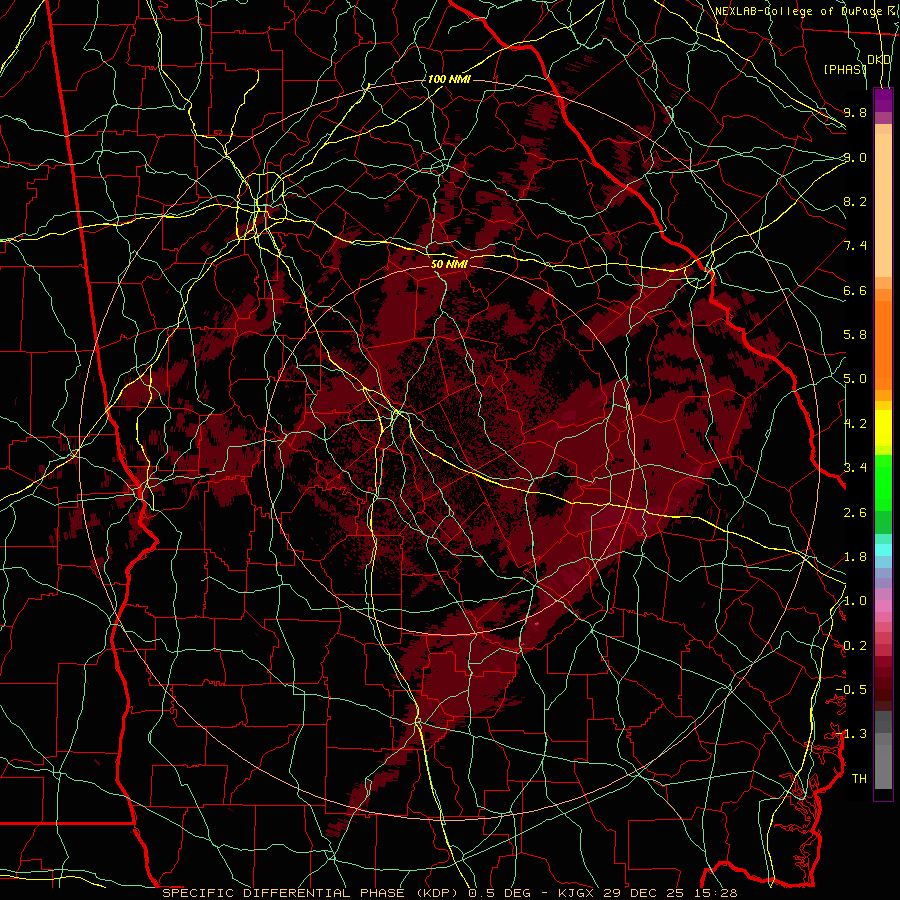The height and width of the screenshot is (900, 900).
Task: Click the -0.5 value on the color scale
Action: (x=851, y=690)
